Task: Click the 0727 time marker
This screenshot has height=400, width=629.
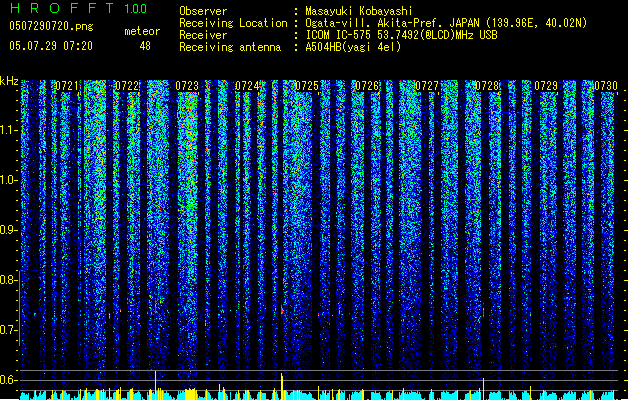Action: [x=427, y=86]
